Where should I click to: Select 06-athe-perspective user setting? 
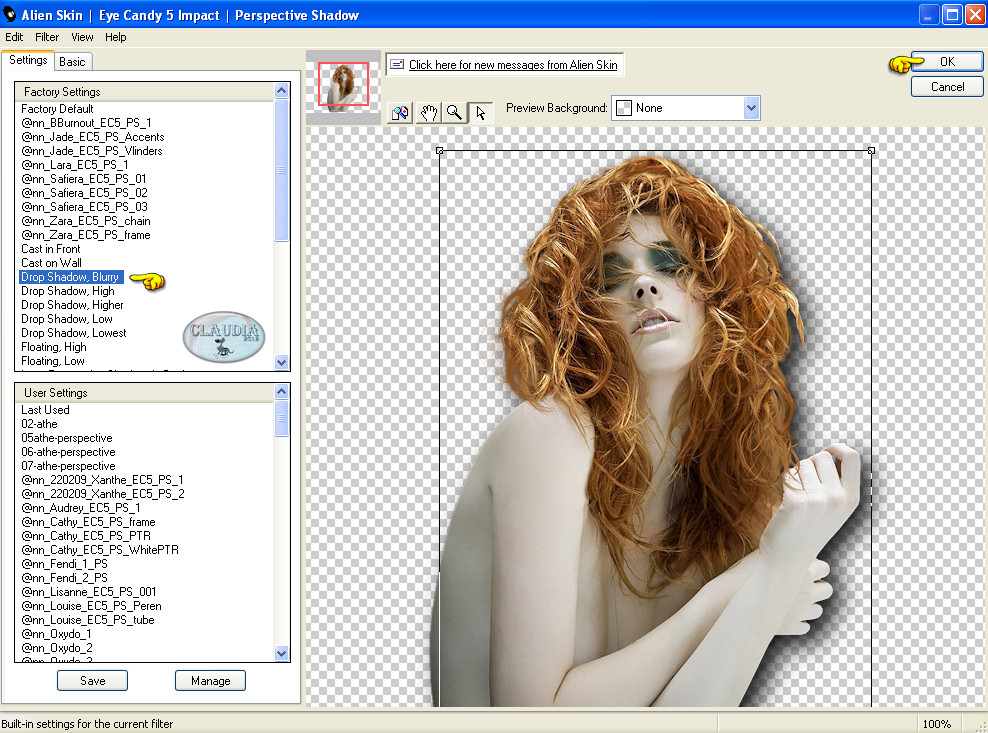tap(68, 452)
